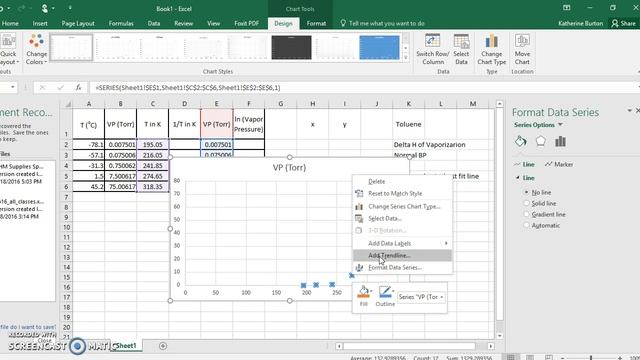This screenshot has width=640, height=360.
Task: Click the zoom slider in status bar
Action: (x=591, y=358)
